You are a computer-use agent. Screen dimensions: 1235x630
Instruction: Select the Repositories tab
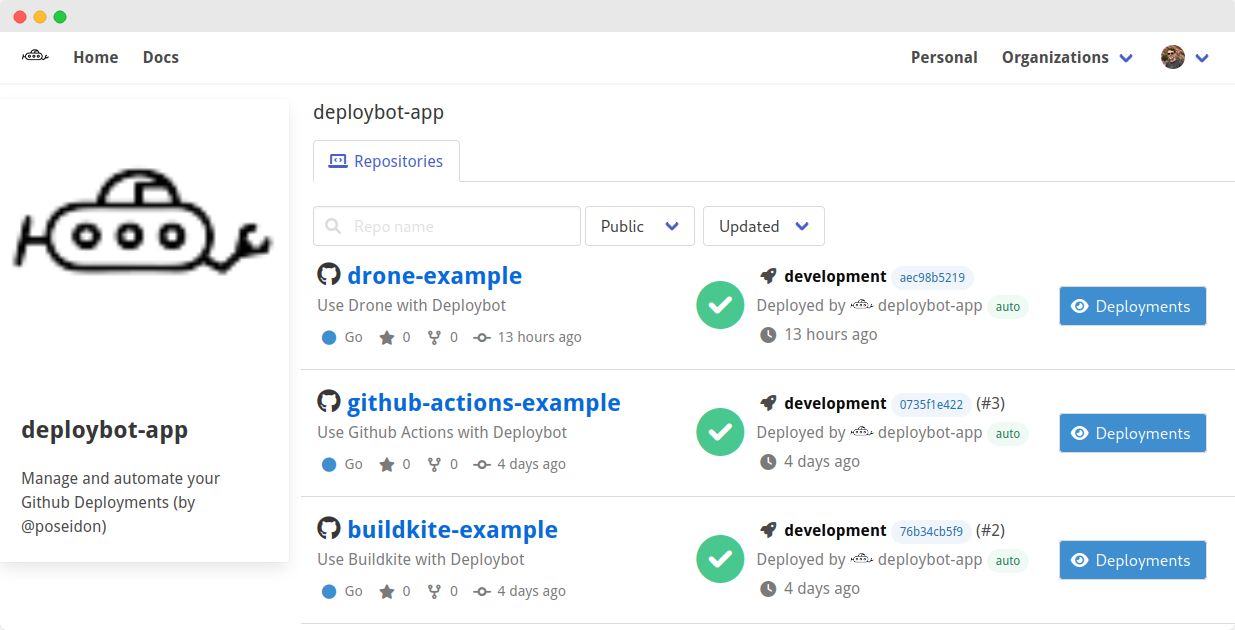(386, 161)
